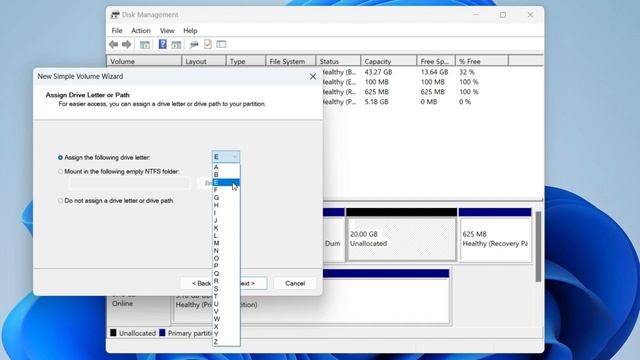
Task: Click the 32 % free cell
Action: (x=467, y=72)
